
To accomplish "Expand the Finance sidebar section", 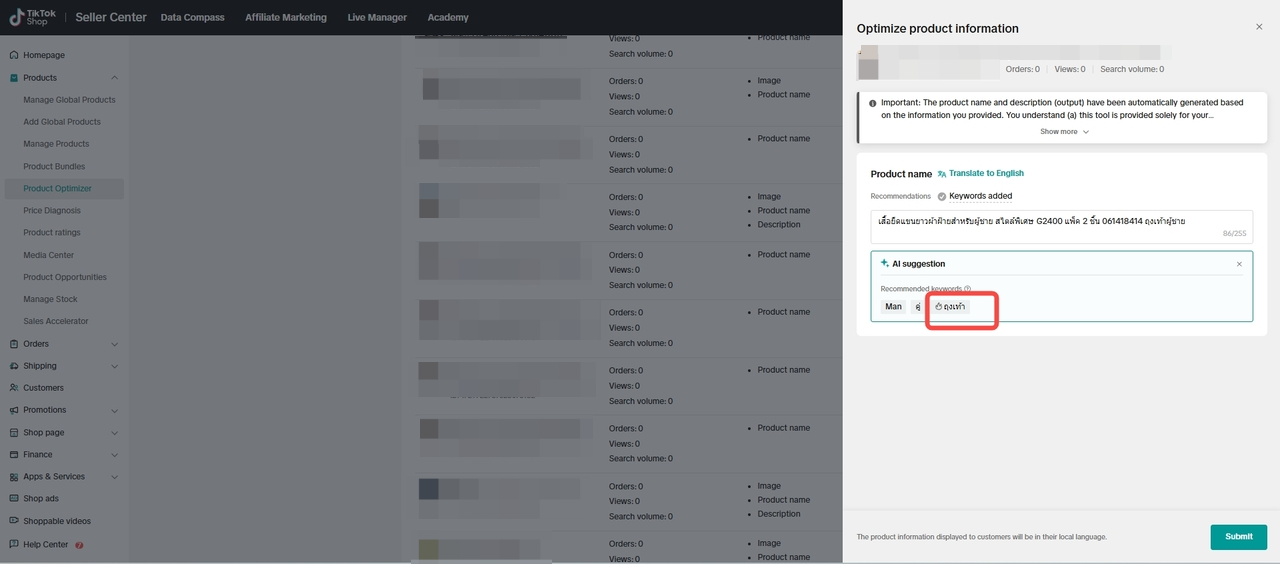I will pyautogui.click(x=114, y=455).
